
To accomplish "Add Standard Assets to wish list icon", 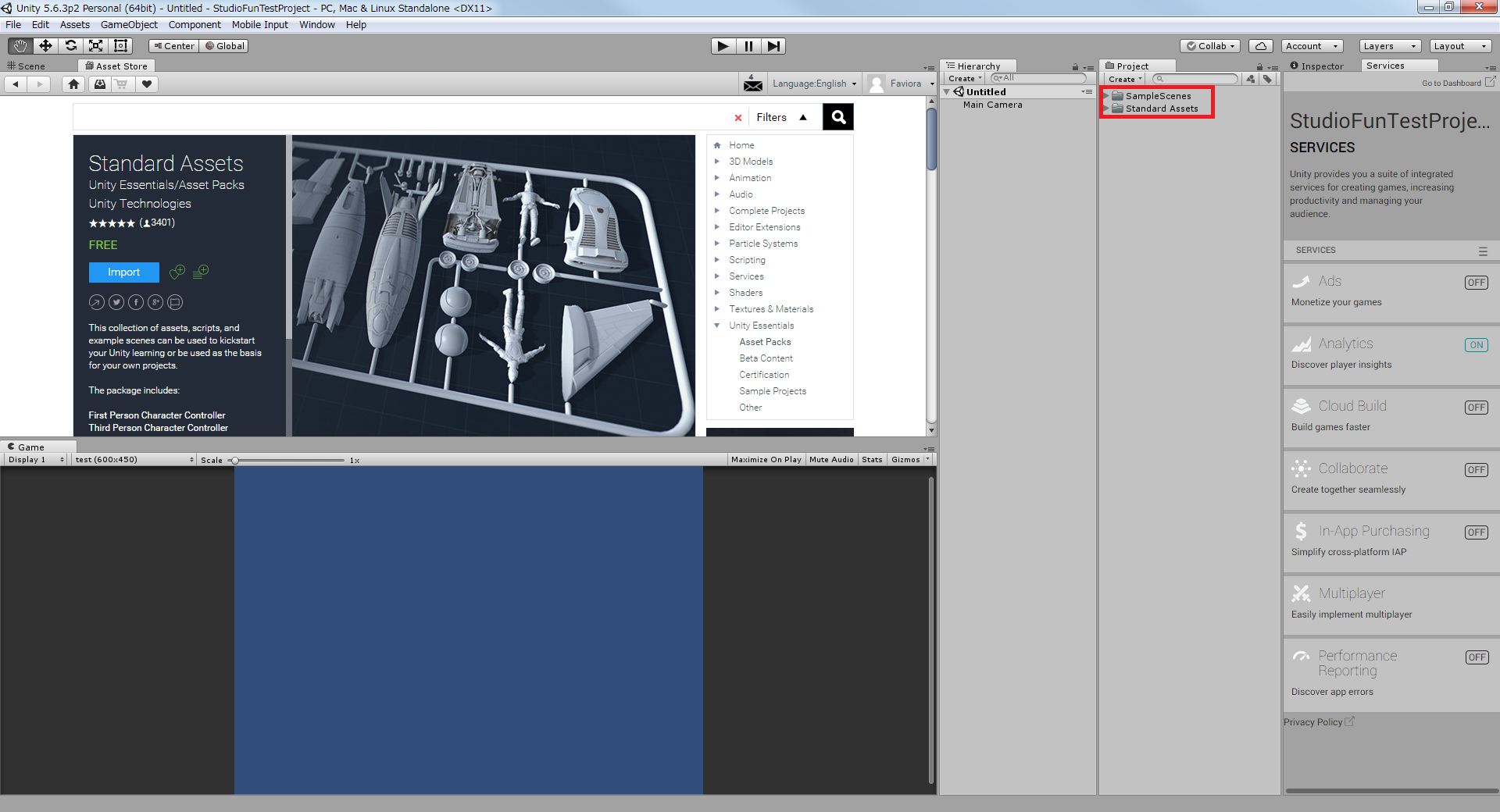I will [177, 272].
